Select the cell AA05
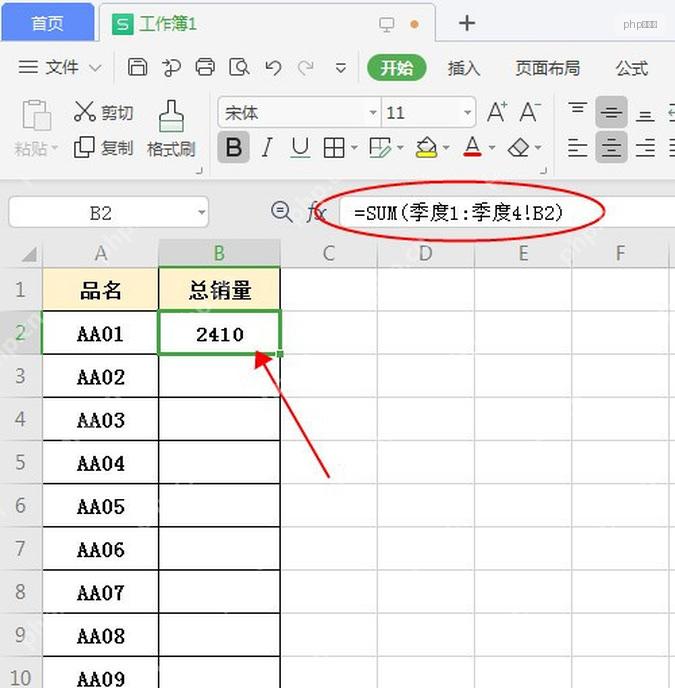 click(x=101, y=506)
